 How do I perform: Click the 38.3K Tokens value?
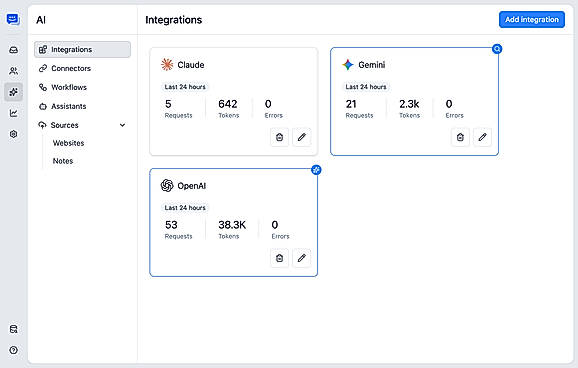232,225
